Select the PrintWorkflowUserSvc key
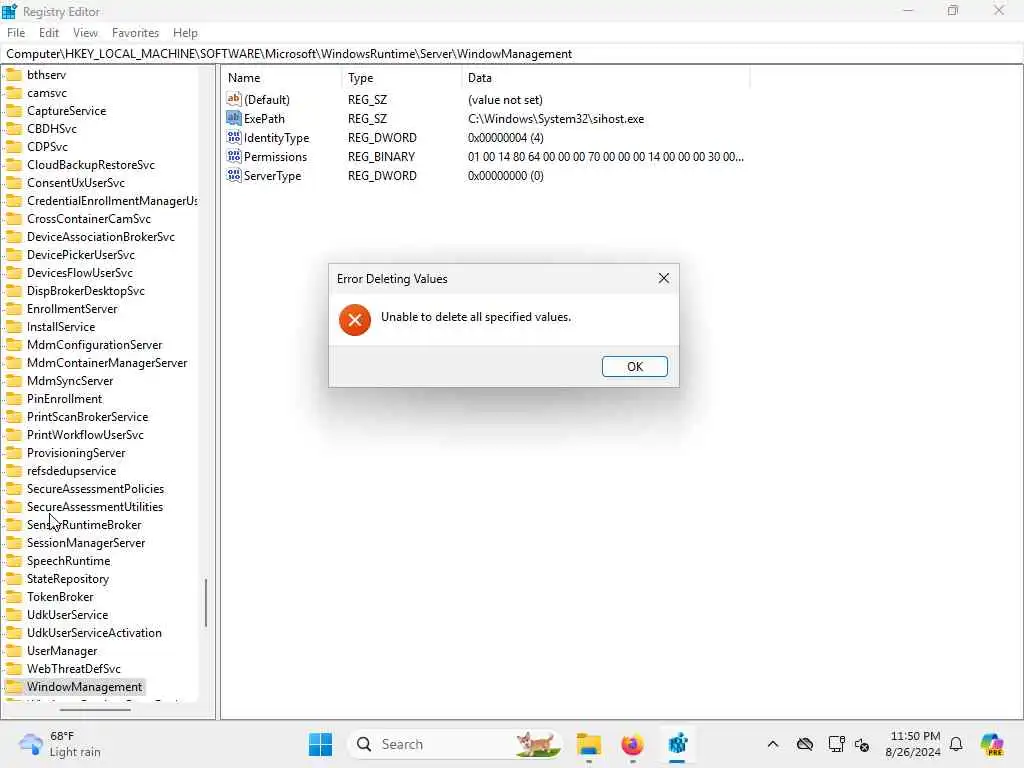1024x768 pixels. click(x=85, y=434)
